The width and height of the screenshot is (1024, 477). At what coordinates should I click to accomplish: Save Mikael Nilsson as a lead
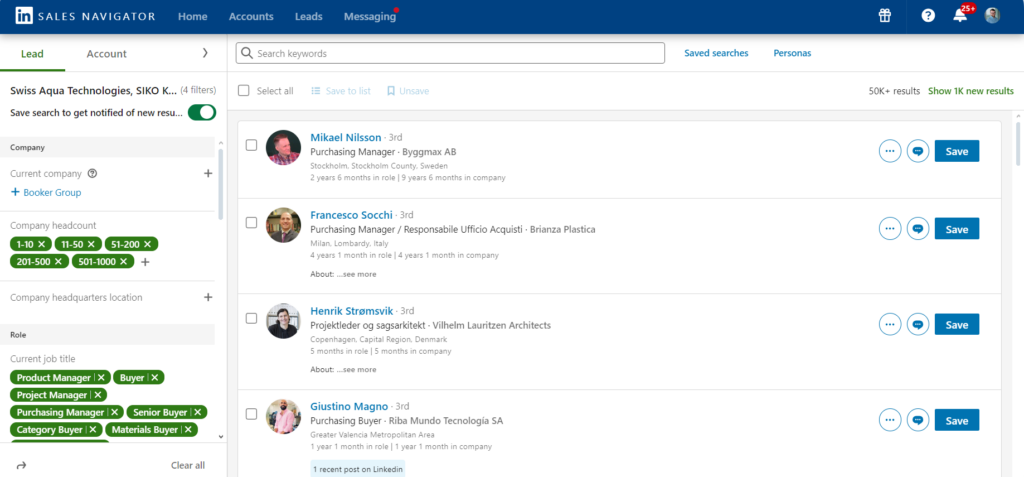957,151
